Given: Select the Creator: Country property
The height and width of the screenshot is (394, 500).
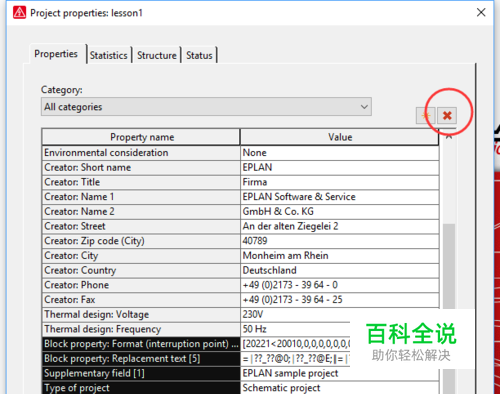Looking at the screenshot, I should (x=141, y=270).
